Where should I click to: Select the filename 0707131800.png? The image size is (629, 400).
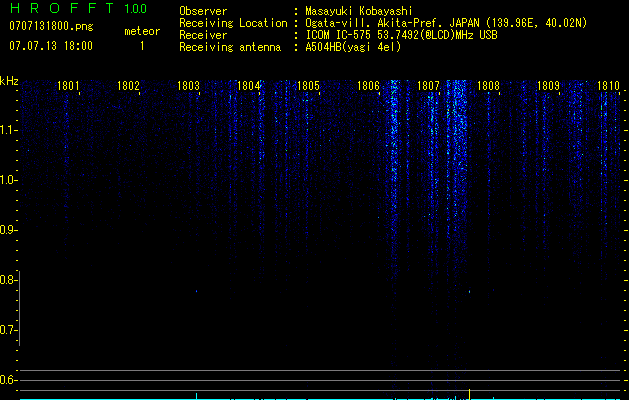(51, 26)
